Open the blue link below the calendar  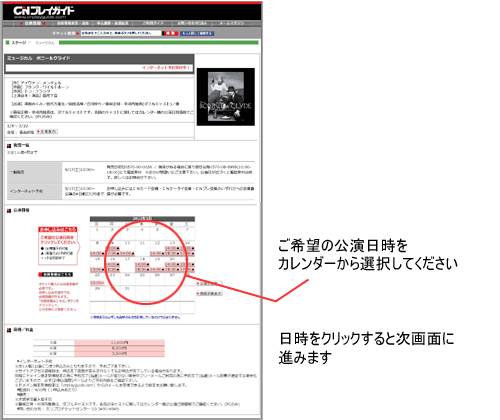pos(135,317)
